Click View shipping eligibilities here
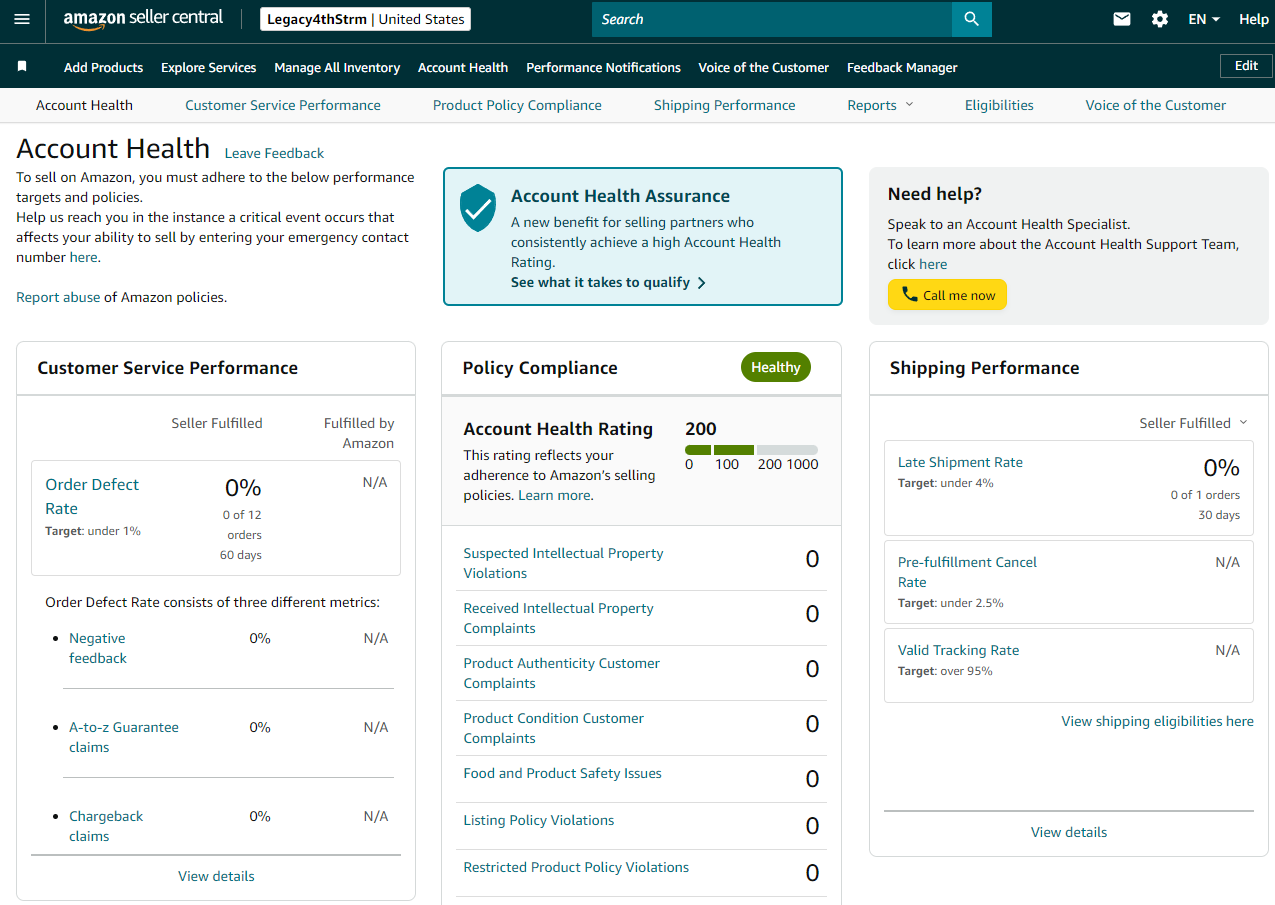1275x905 pixels. point(1157,721)
